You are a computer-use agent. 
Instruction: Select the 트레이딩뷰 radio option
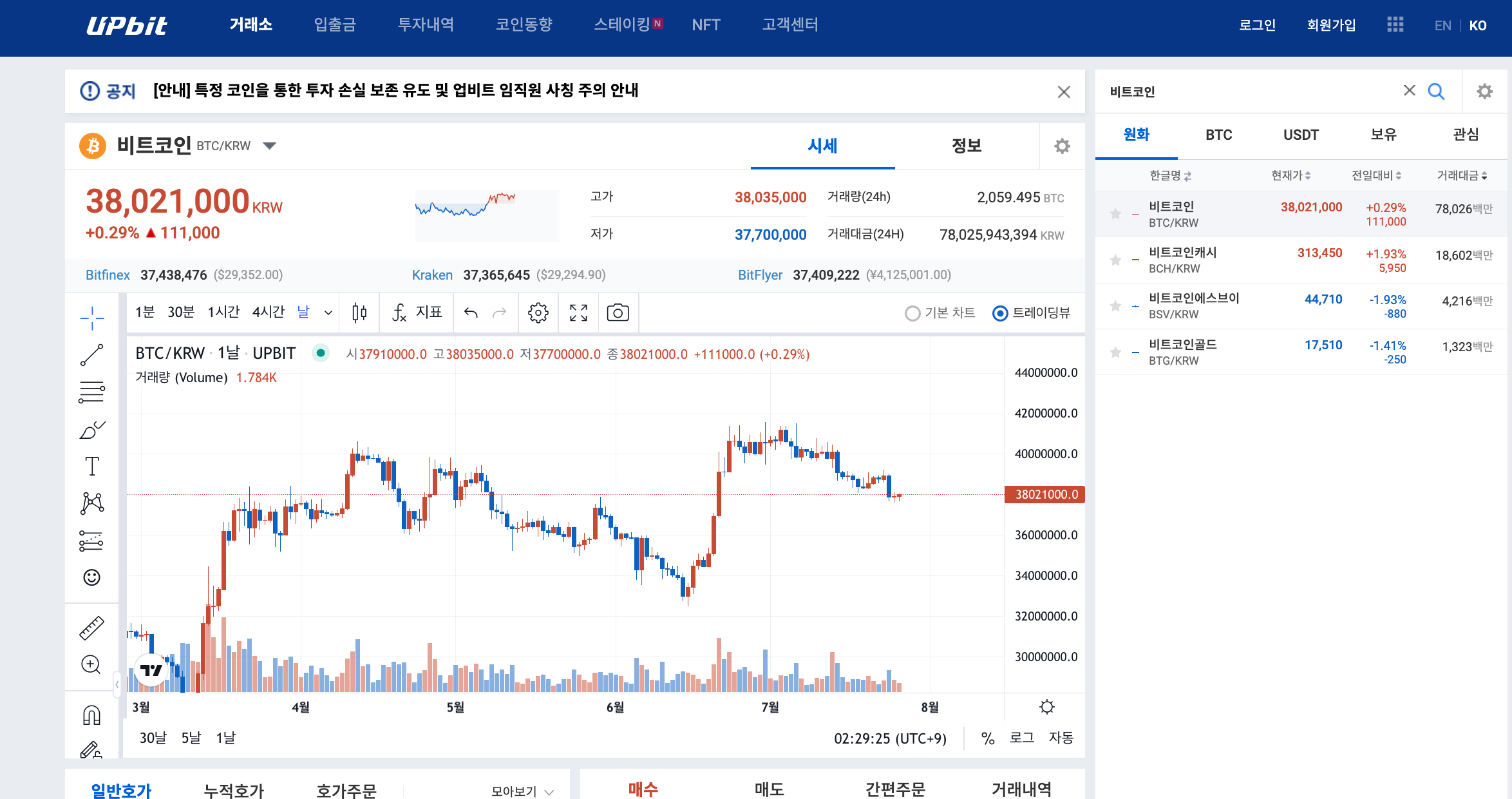coord(1032,313)
